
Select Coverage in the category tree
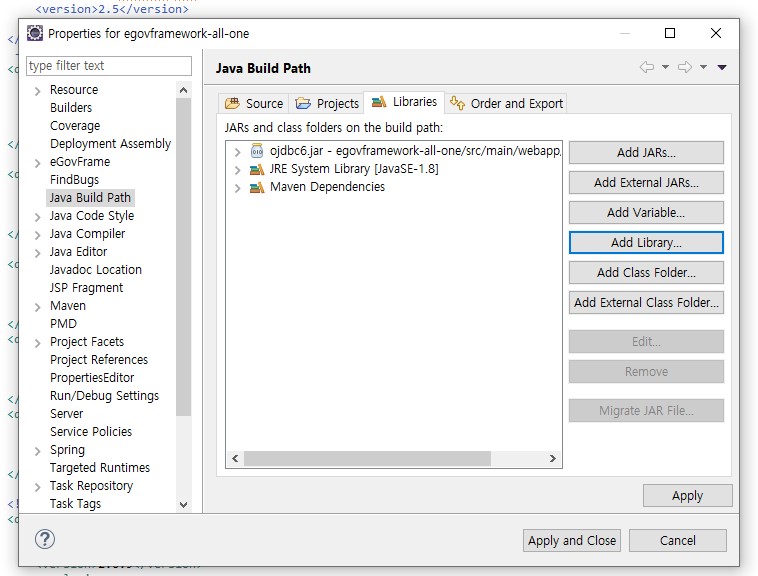click(75, 126)
